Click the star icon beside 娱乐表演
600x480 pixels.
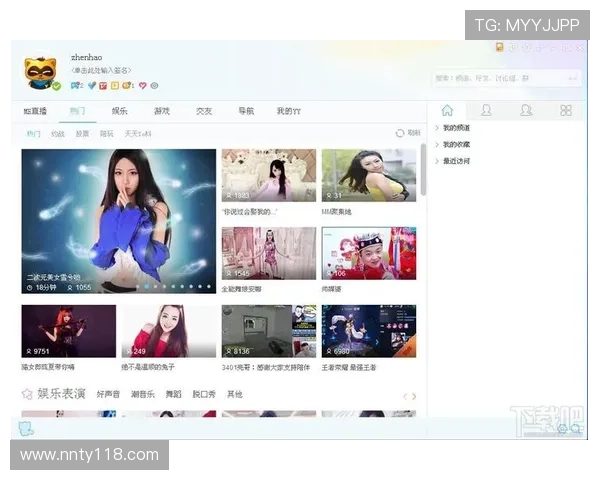[27, 394]
